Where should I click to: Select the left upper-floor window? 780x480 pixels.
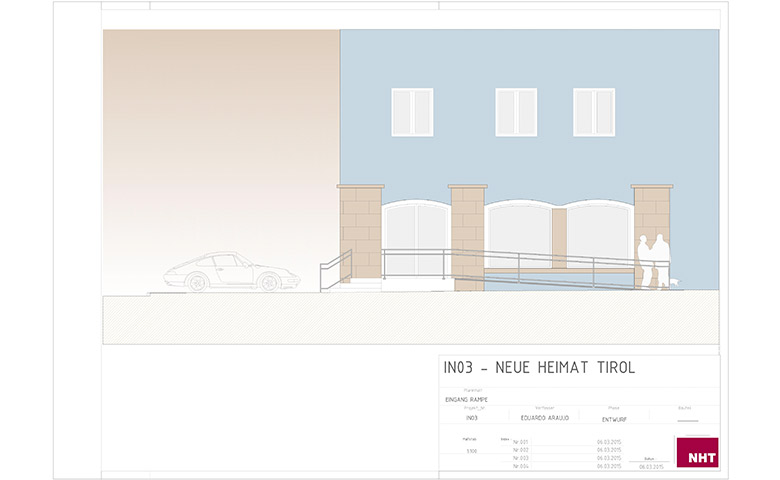pos(412,112)
